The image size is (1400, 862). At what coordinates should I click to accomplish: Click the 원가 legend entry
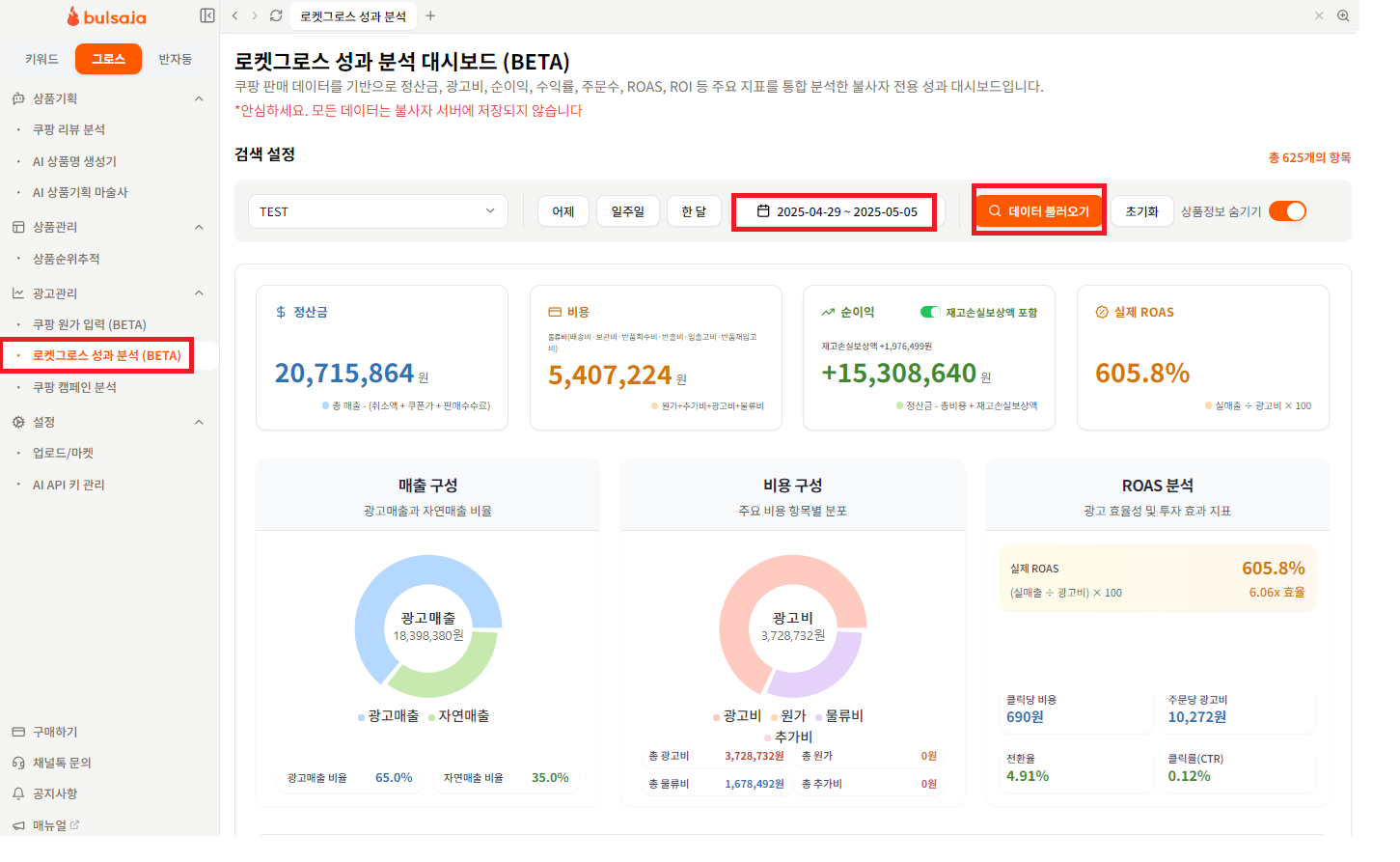coord(788,716)
